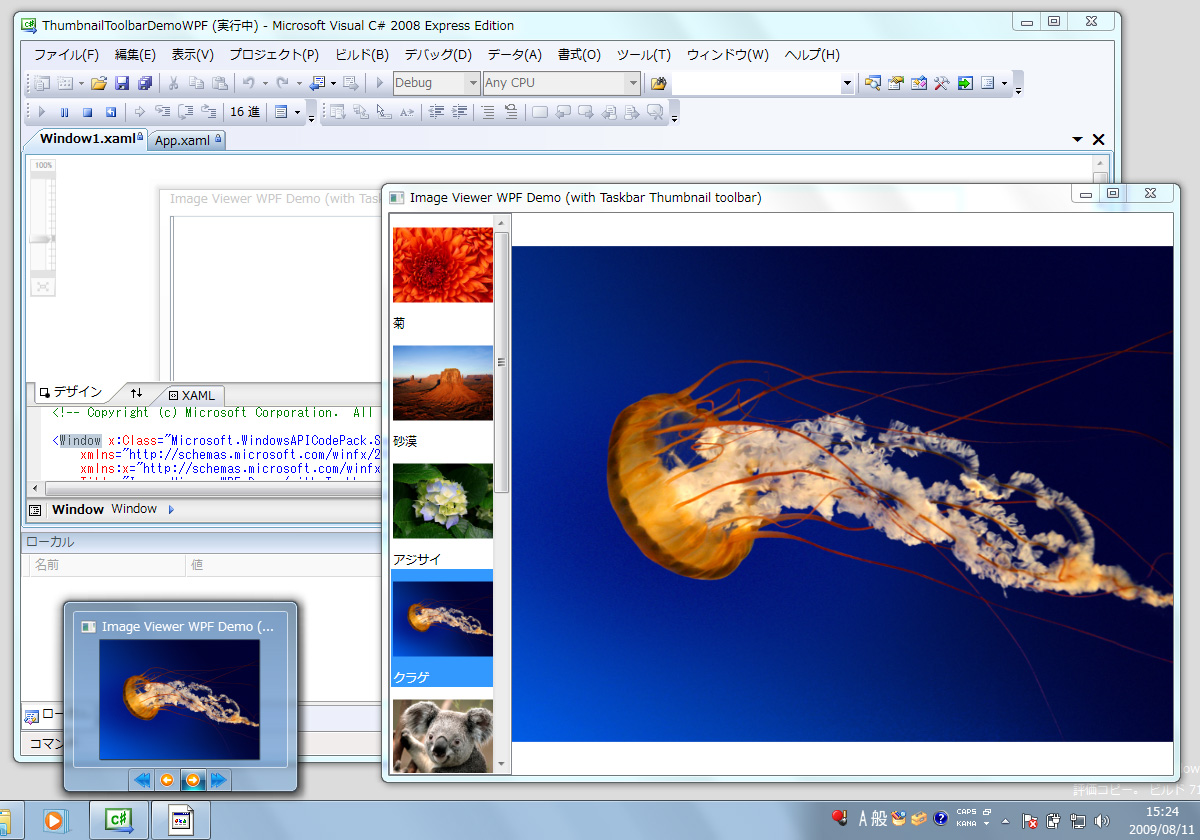The height and width of the screenshot is (840, 1200).
Task: Launch Windows Media Player from the taskbar
Action: [55, 820]
